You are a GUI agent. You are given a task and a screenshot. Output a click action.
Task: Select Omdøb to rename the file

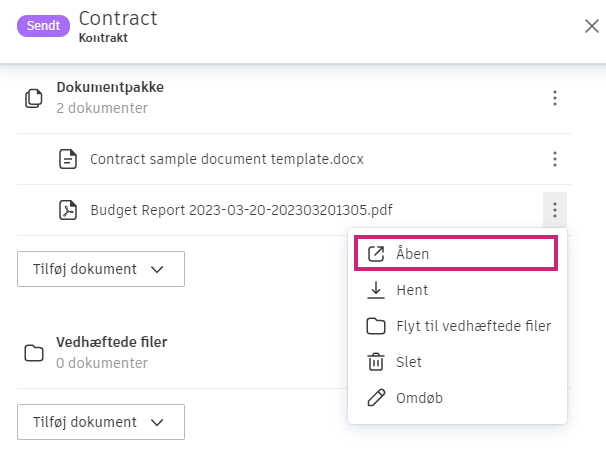[x=419, y=397]
